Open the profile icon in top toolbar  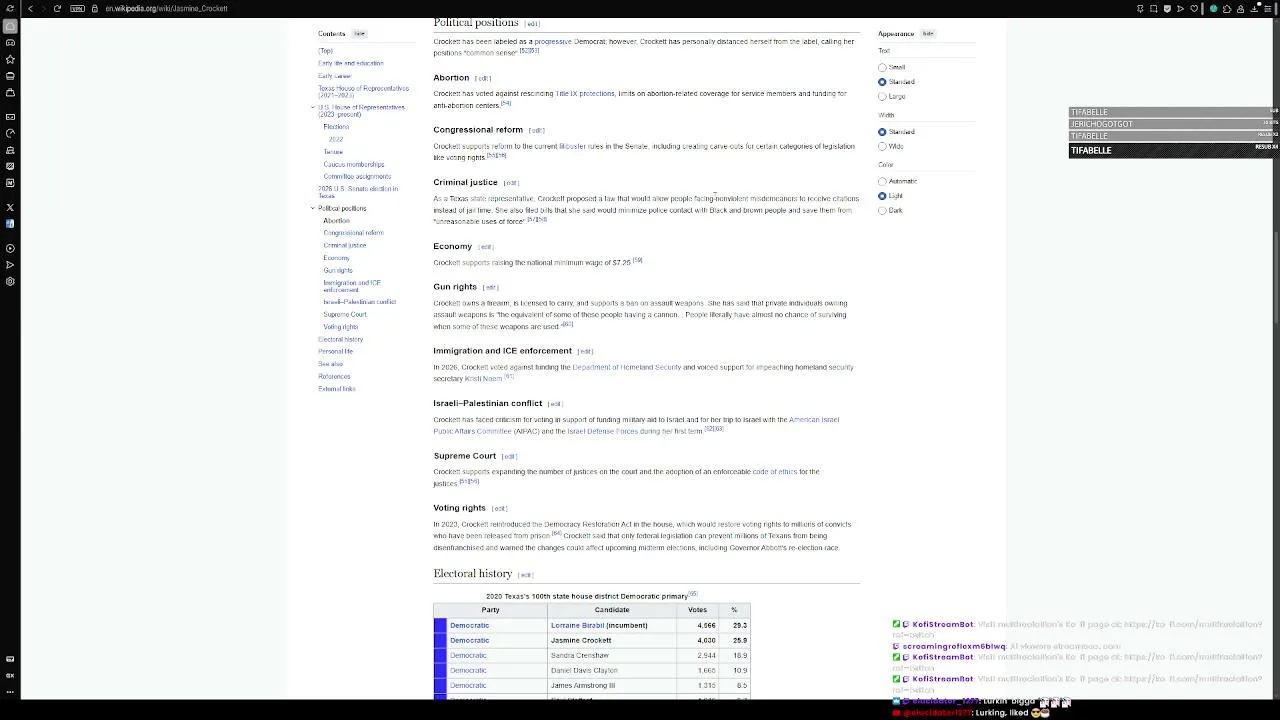(x=1241, y=8)
